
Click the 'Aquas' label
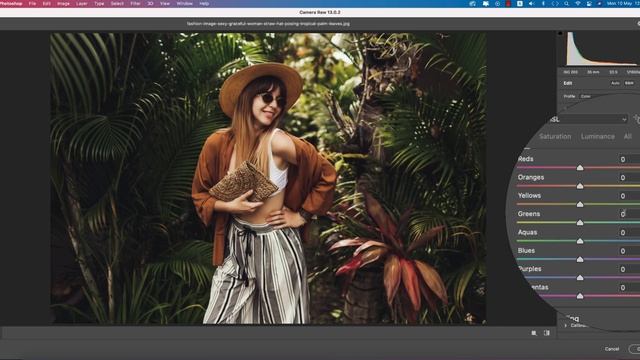click(527, 232)
